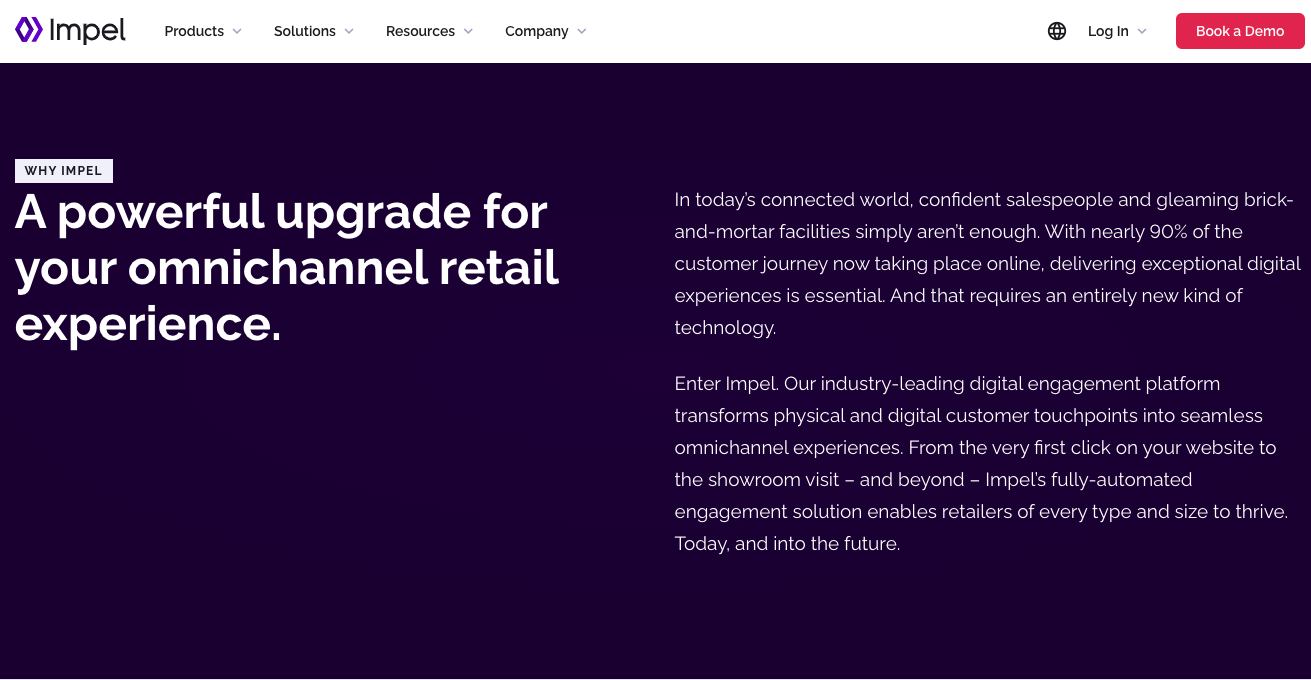Expand the chevron next to Company

(582, 31)
